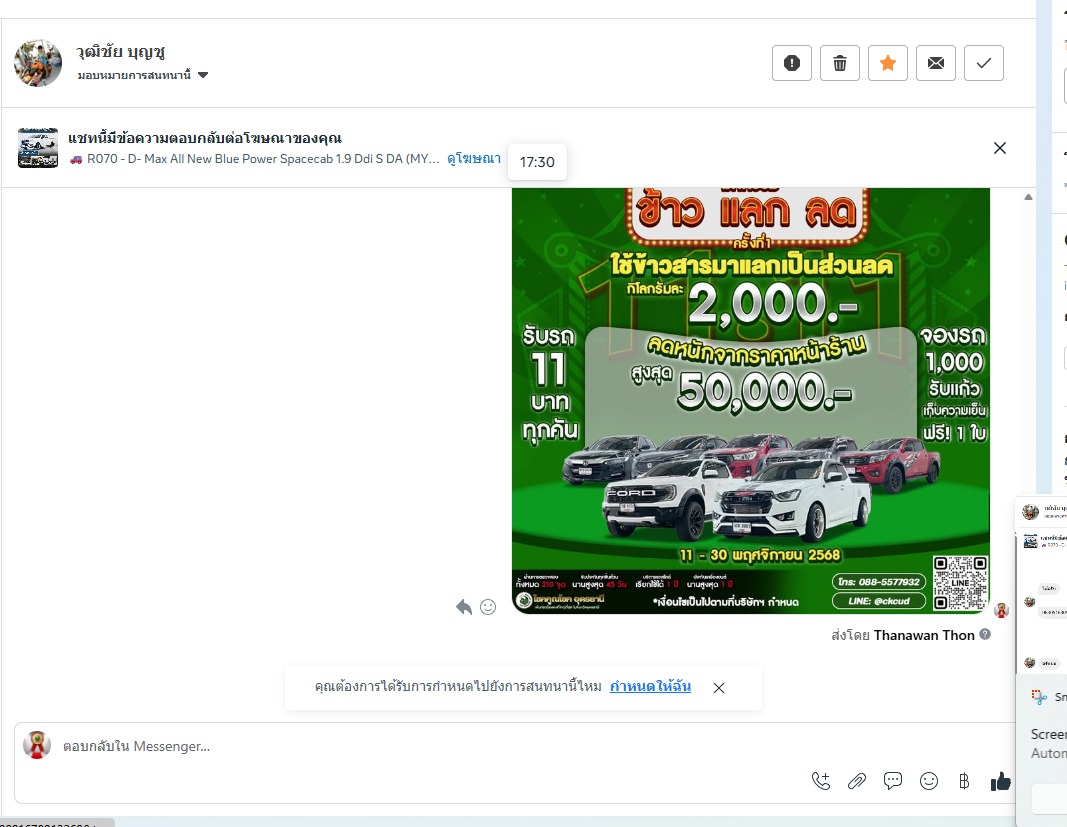Screen dimensions: 1067x827
Task: Open the มอบหมายการสนทนานี้ assignment dropdown
Action: coord(142,75)
